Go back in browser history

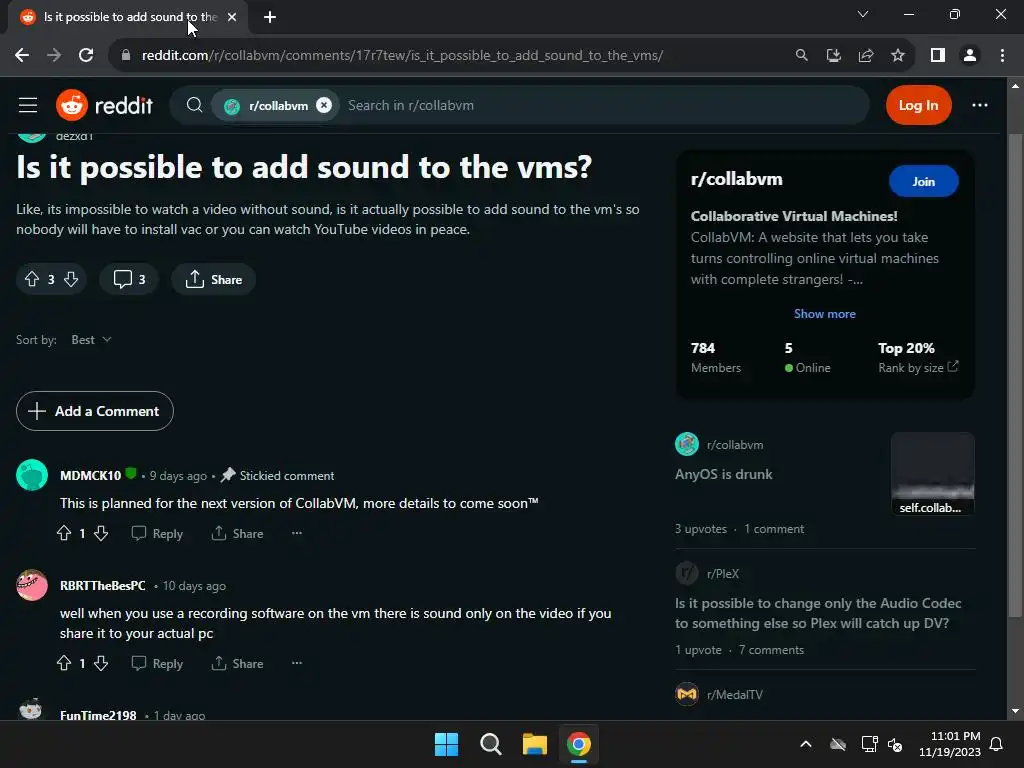point(22,56)
